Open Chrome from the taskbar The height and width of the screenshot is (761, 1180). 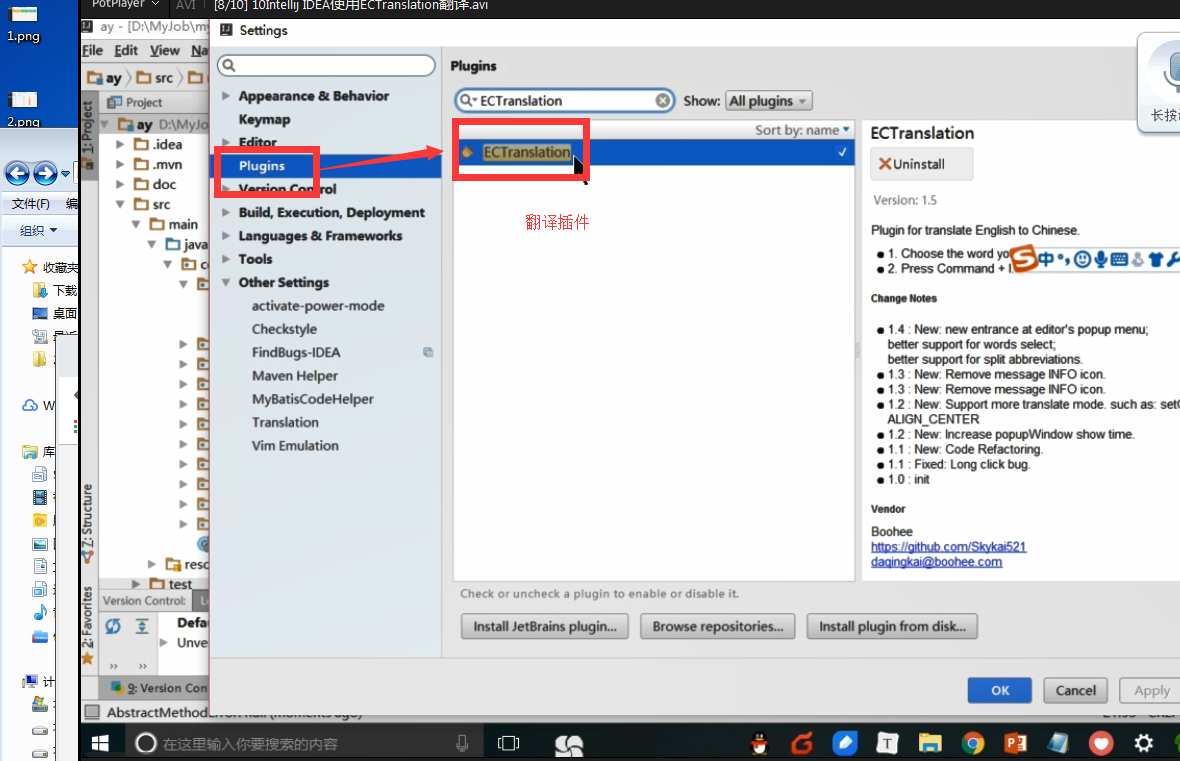coord(972,744)
